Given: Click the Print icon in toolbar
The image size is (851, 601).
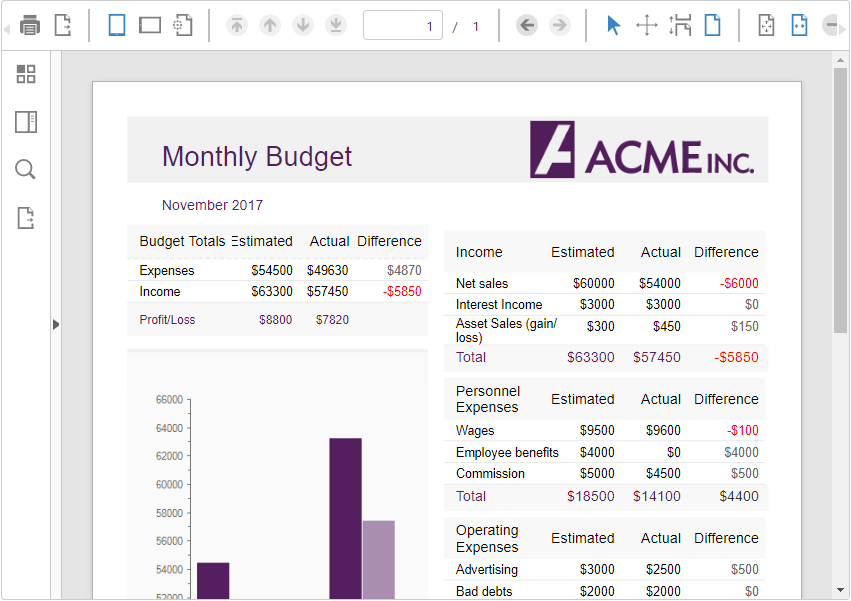Looking at the screenshot, I should coord(30,26).
